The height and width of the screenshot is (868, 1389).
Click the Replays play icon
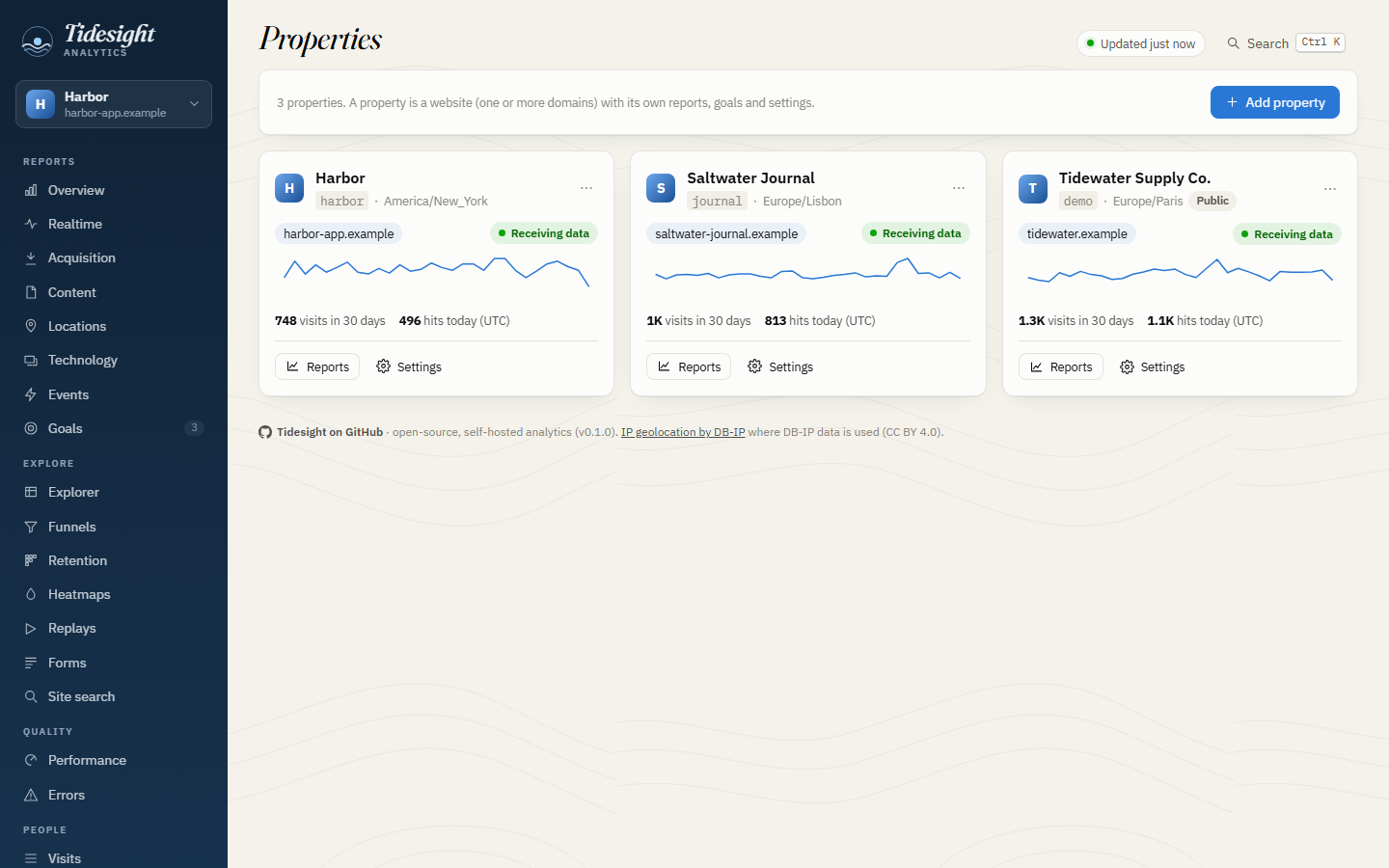pyautogui.click(x=31, y=628)
